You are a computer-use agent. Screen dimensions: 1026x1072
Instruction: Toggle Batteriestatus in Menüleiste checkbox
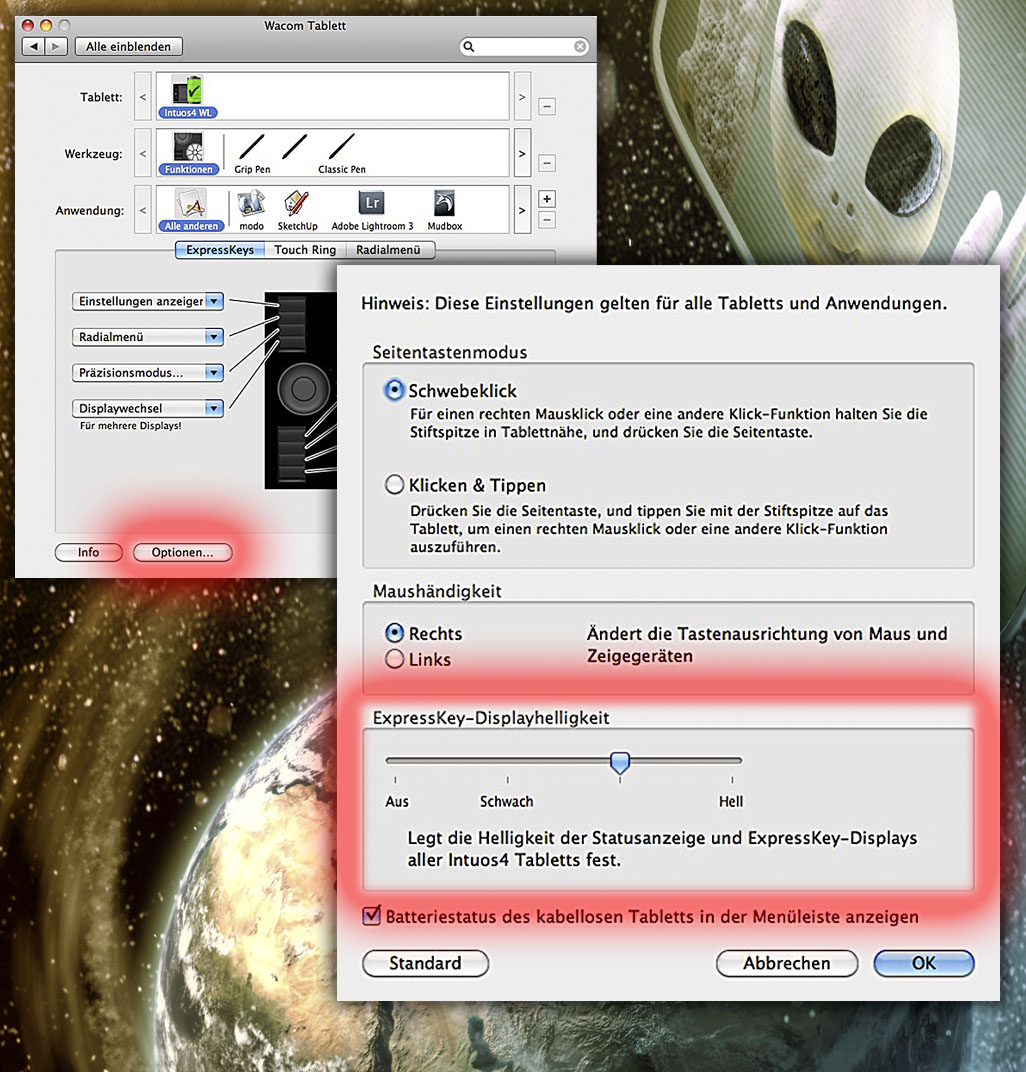(x=371, y=915)
